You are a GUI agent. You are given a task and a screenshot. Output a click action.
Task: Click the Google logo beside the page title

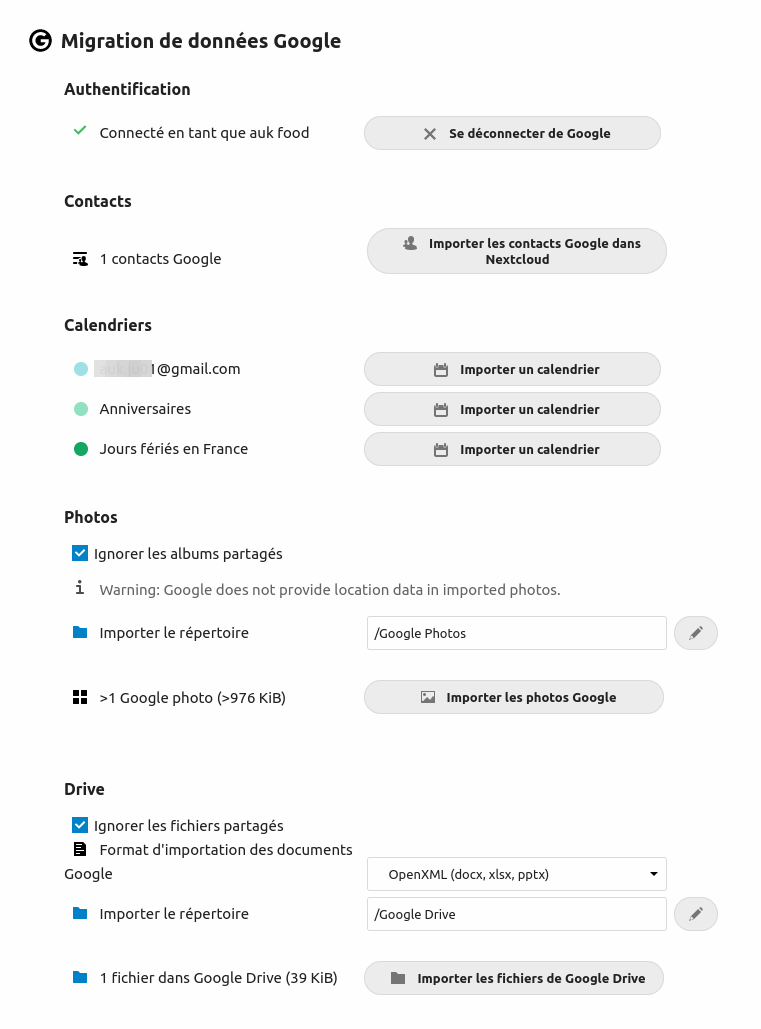point(41,41)
